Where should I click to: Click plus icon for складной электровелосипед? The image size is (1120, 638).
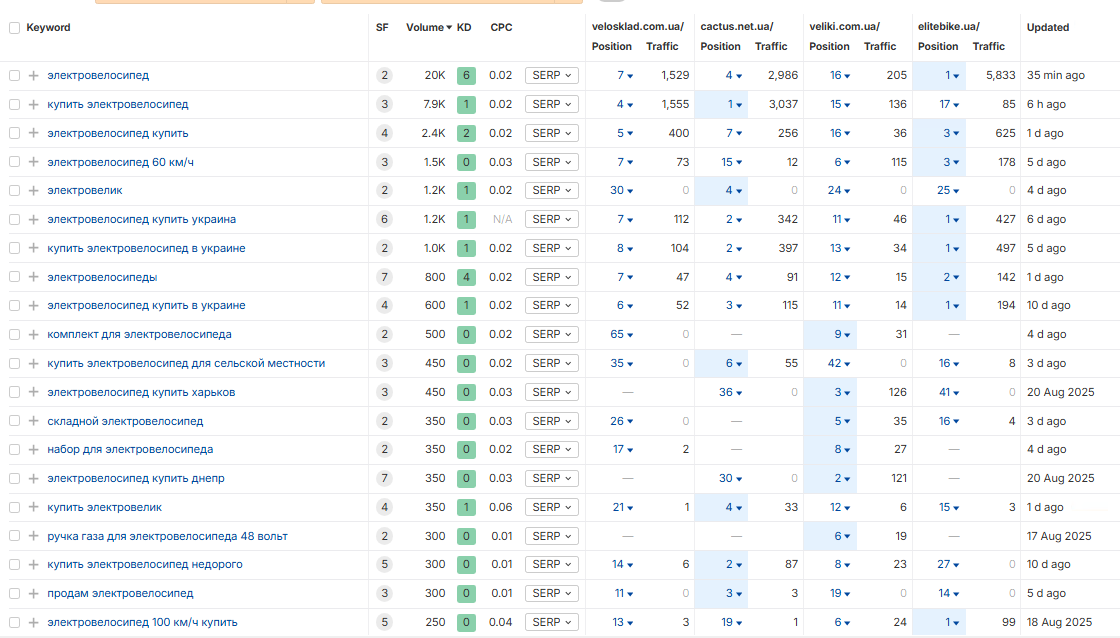point(34,421)
